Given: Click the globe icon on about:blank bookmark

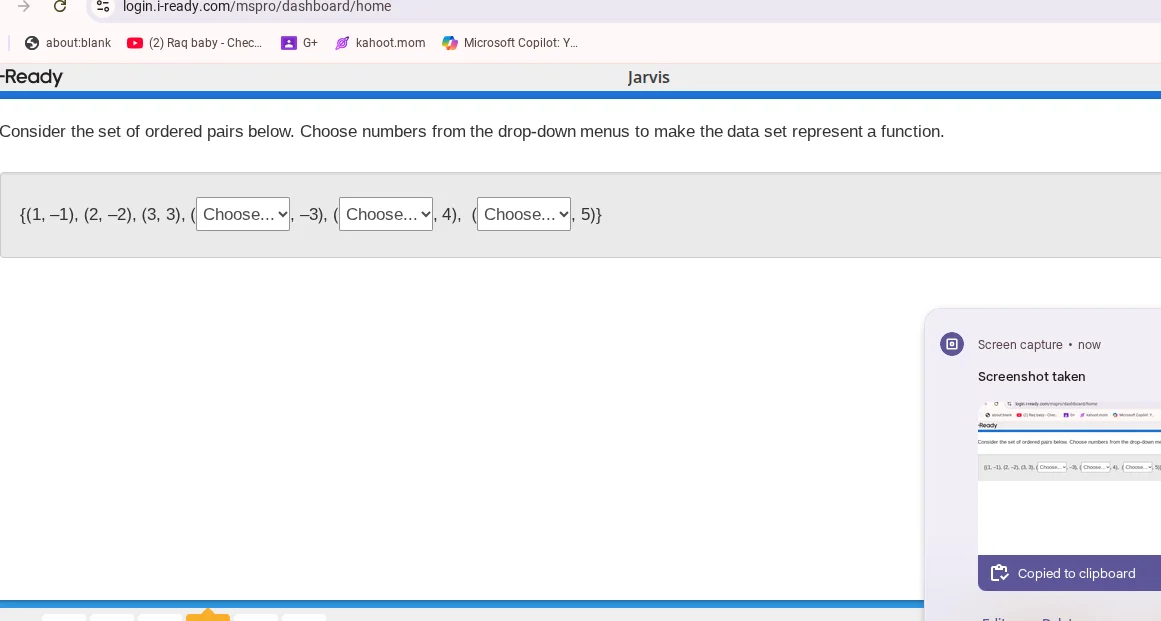Looking at the screenshot, I should 30,43.
